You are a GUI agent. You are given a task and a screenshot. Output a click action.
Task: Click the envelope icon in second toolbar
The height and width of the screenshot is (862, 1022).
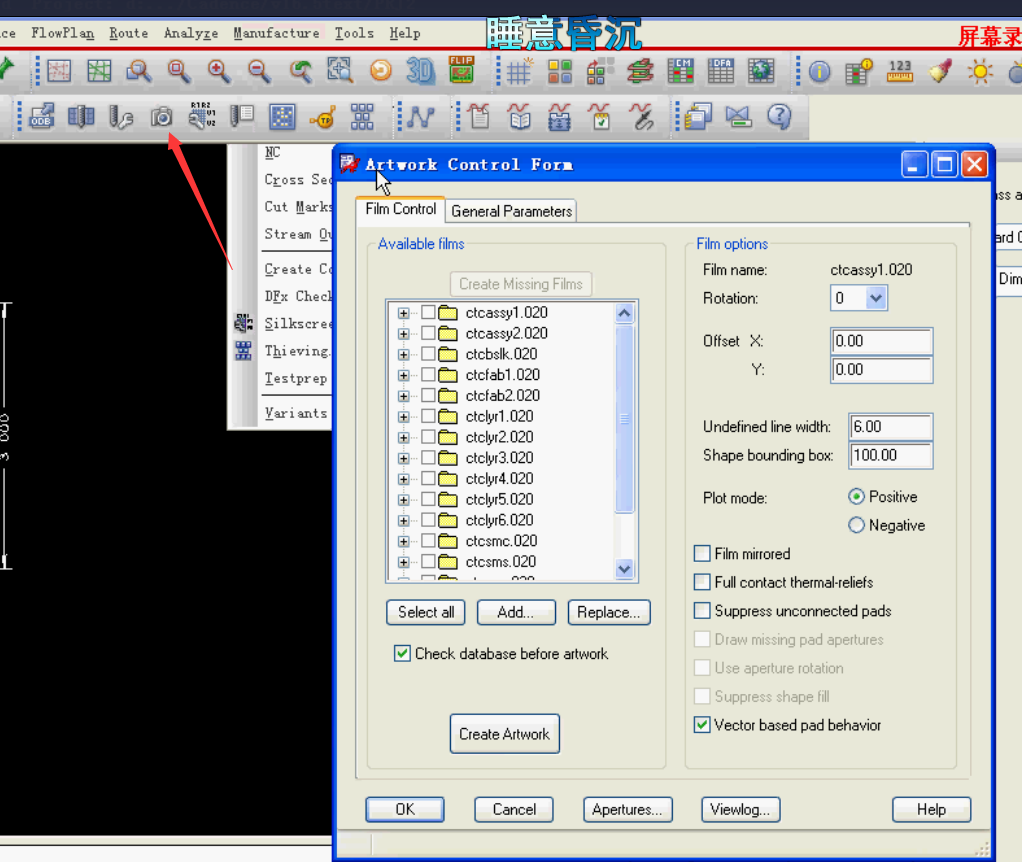click(x=738, y=117)
